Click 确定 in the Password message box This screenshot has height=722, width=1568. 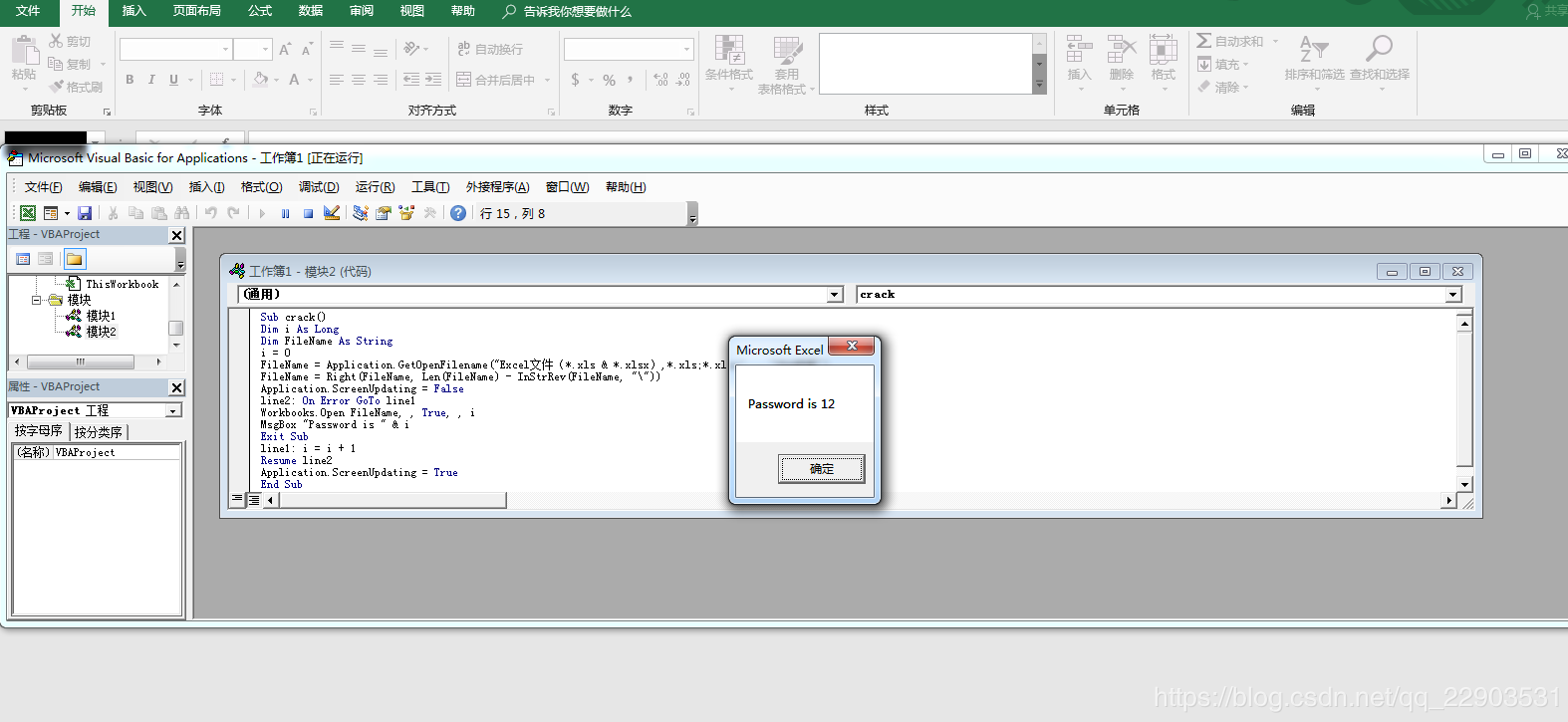click(822, 469)
